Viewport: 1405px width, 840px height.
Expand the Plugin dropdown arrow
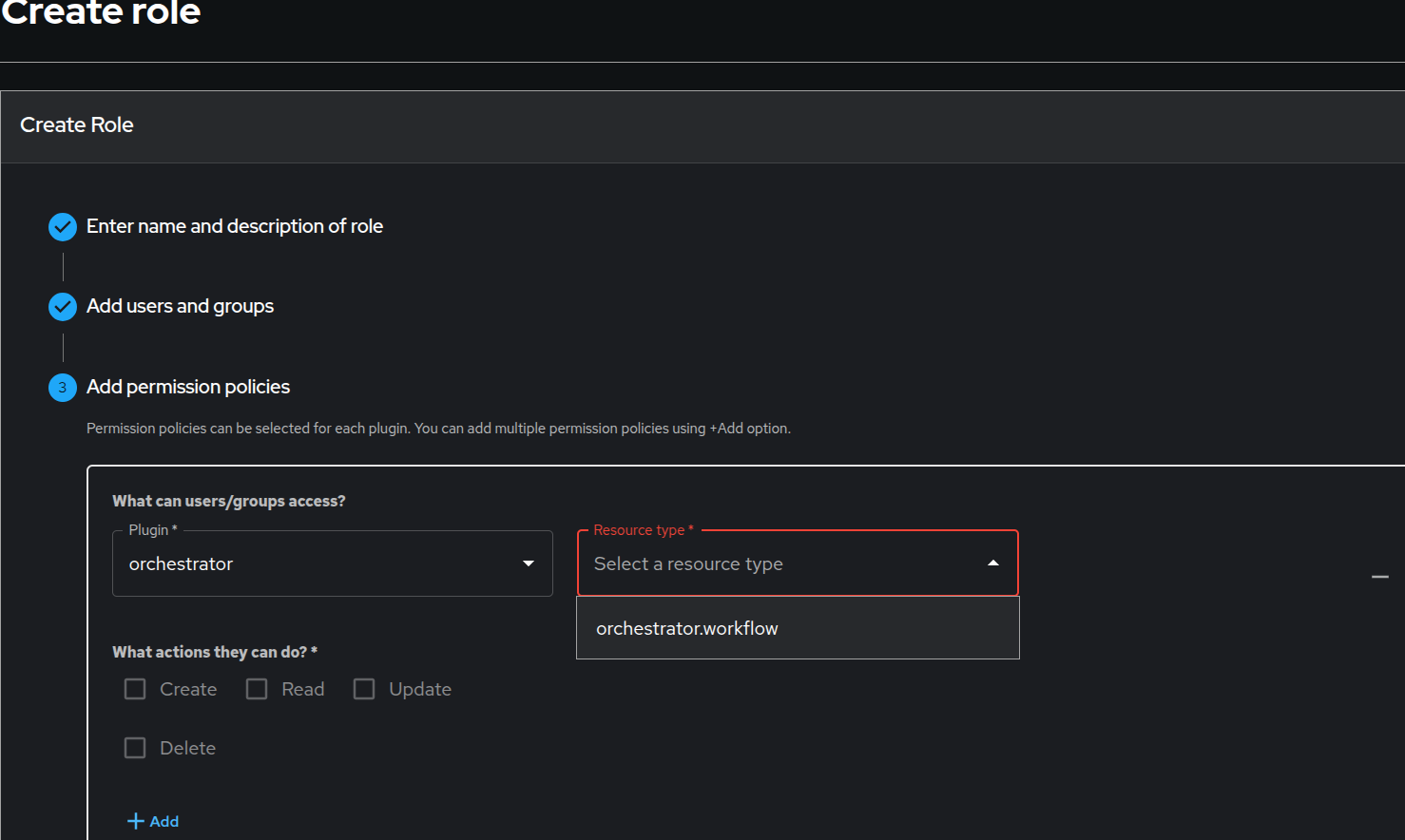point(529,563)
